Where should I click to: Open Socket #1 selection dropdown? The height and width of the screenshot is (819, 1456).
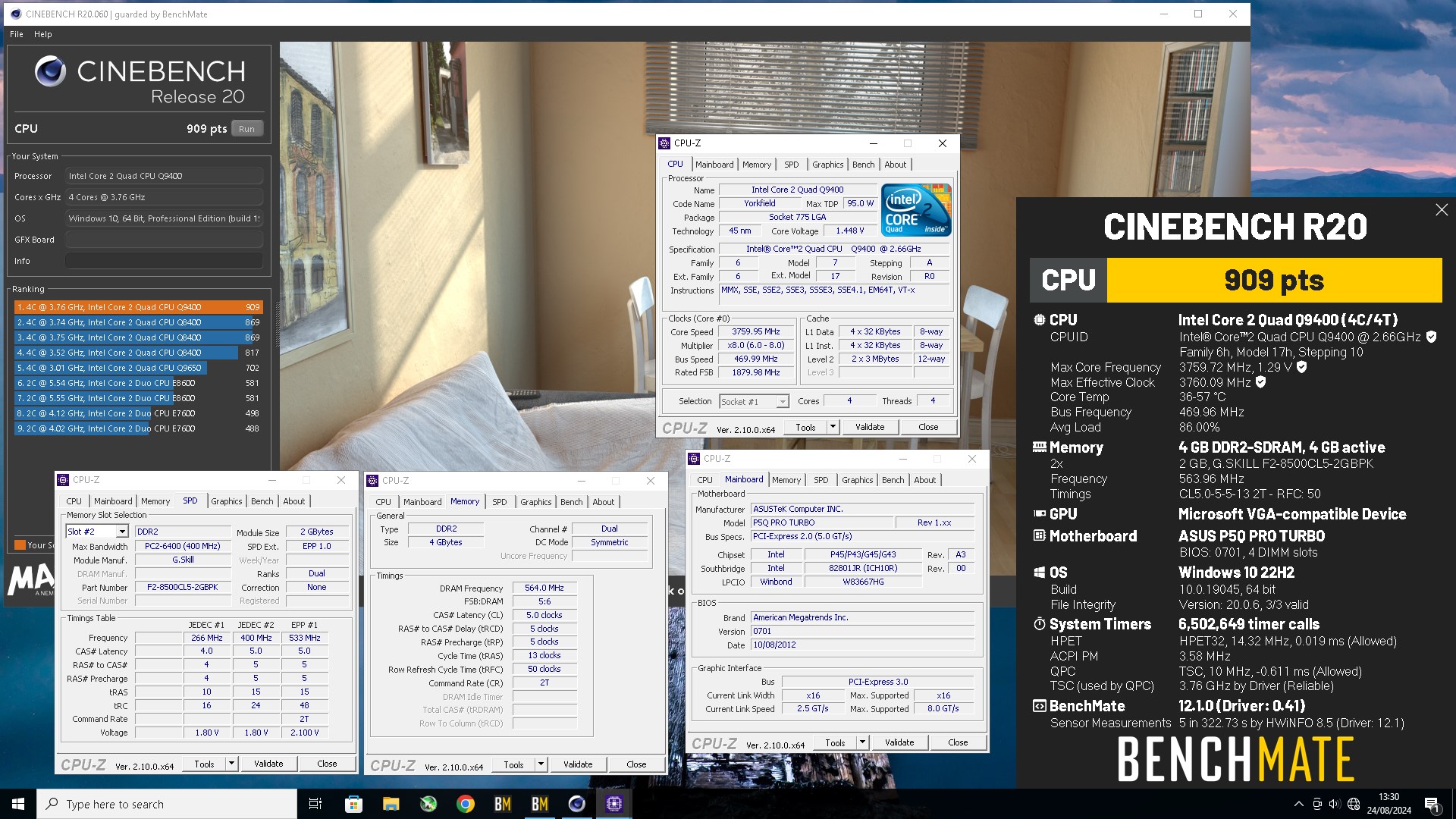click(782, 402)
